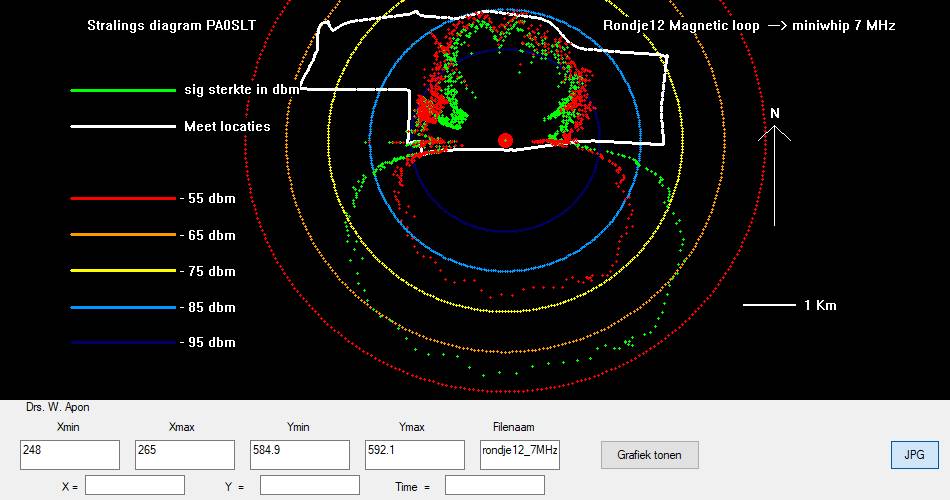
Task: Focus the Xmin field showing 248
Action: coord(70,455)
